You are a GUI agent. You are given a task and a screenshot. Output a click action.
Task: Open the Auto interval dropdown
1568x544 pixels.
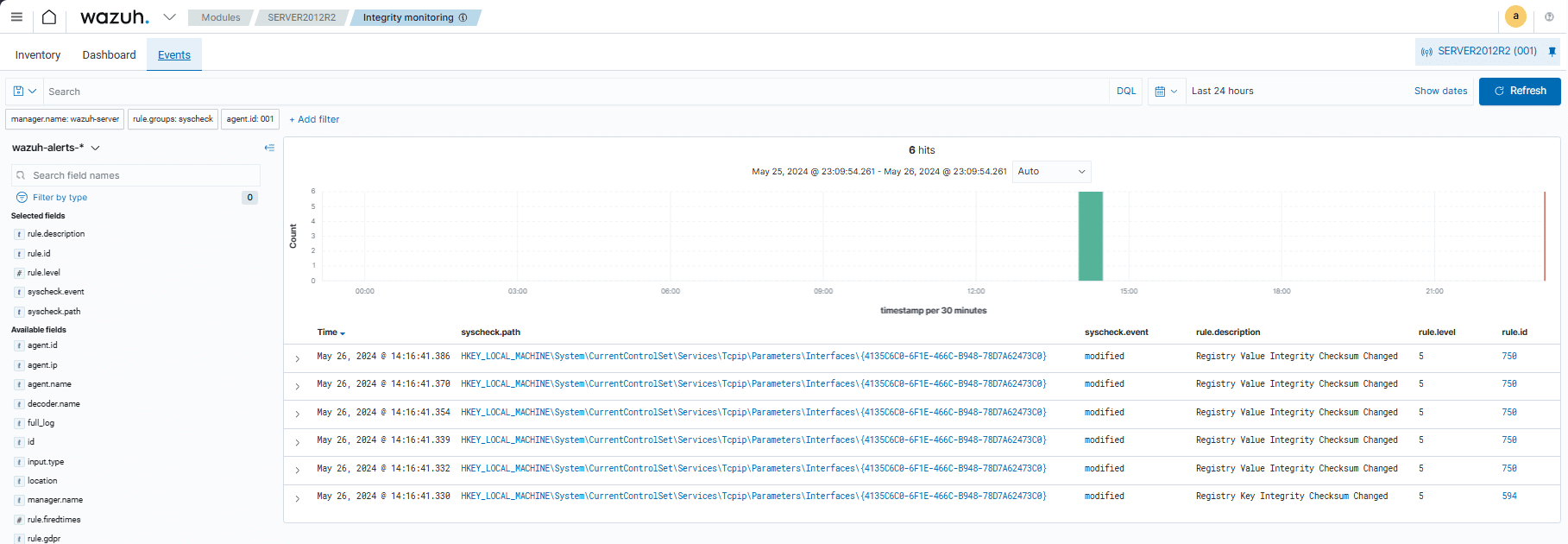pyautogui.click(x=1051, y=172)
